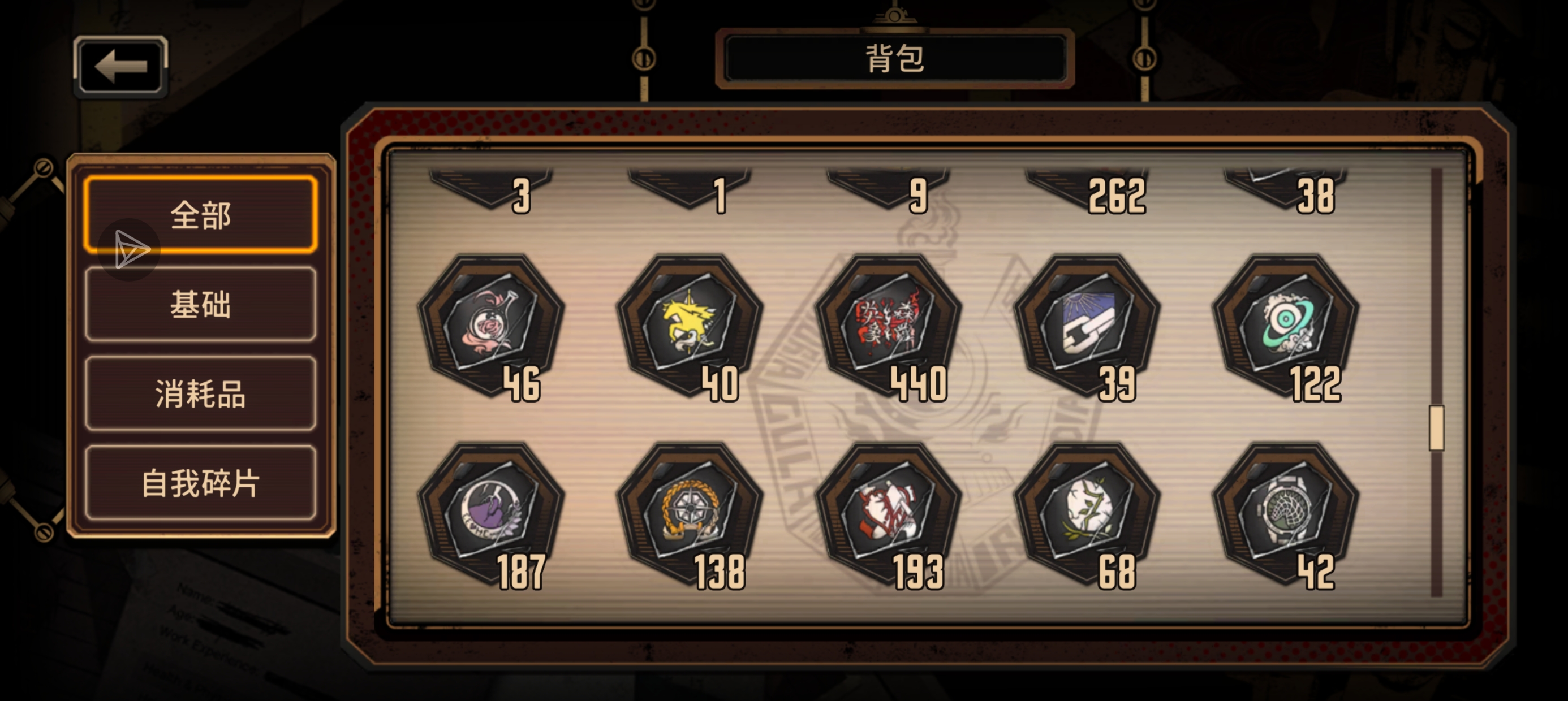This screenshot has width=1568, height=701.
Task: Switch to the 基础 category tab
Action: (x=201, y=304)
